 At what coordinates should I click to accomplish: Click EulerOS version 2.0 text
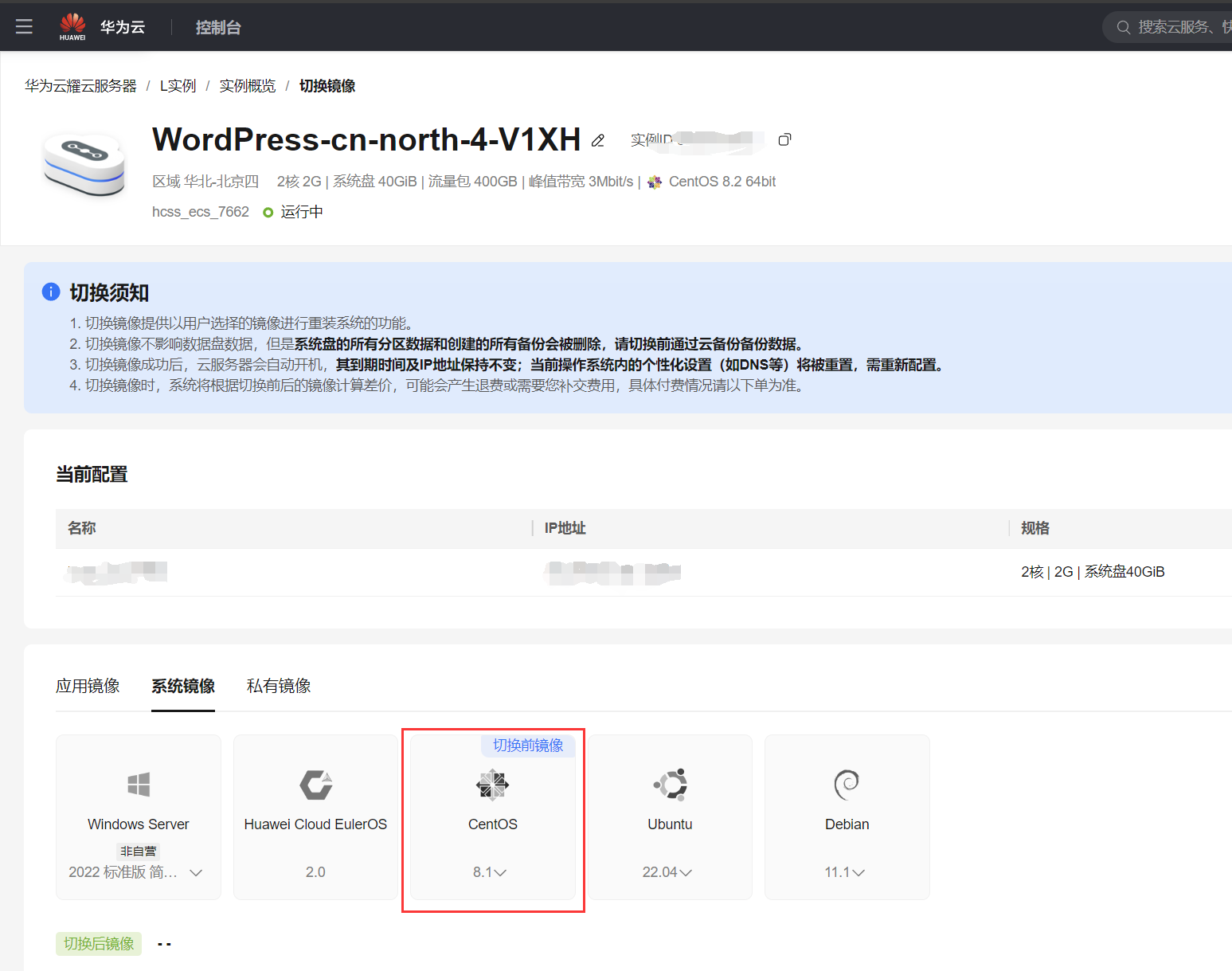click(315, 872)
